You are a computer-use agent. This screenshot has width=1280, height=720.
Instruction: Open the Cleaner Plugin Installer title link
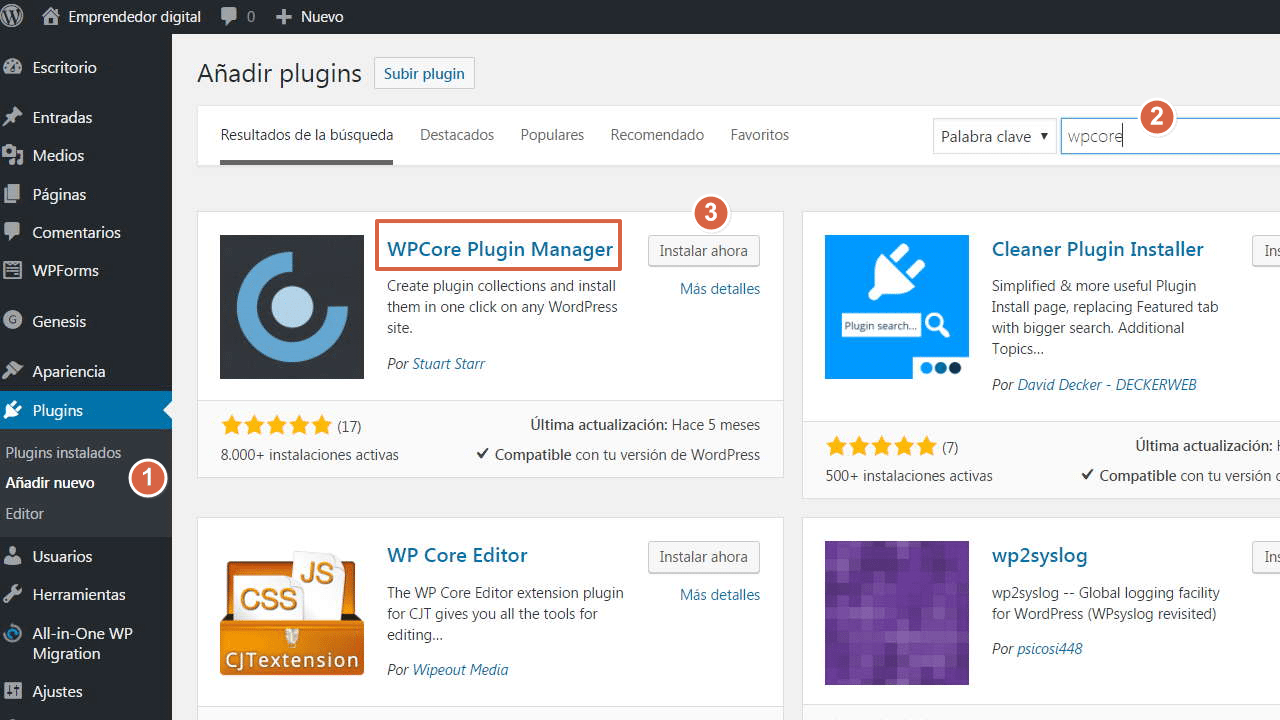click(x=1098, y=249)
